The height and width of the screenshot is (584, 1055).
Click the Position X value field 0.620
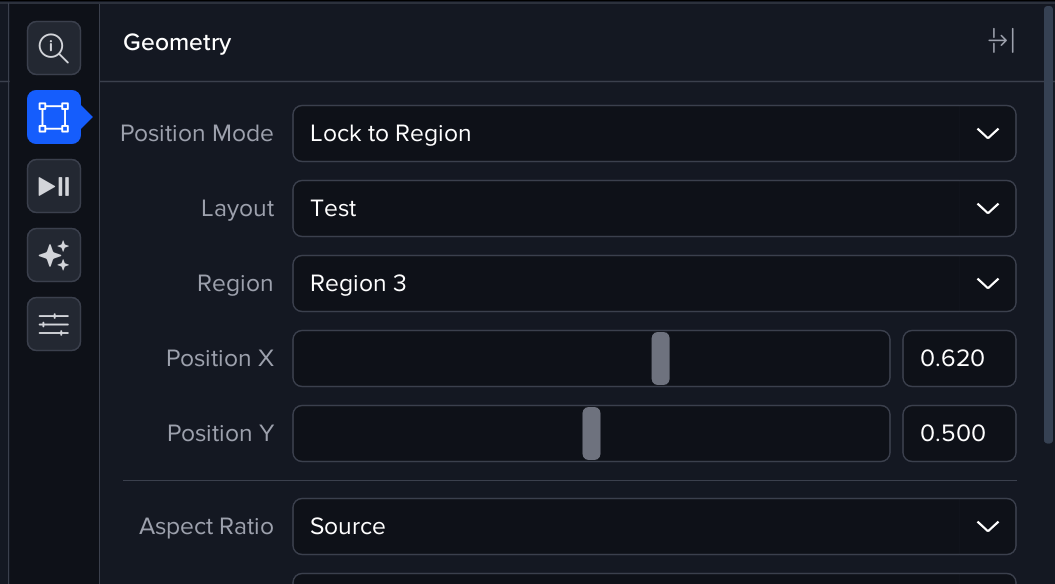pos(959,358)
